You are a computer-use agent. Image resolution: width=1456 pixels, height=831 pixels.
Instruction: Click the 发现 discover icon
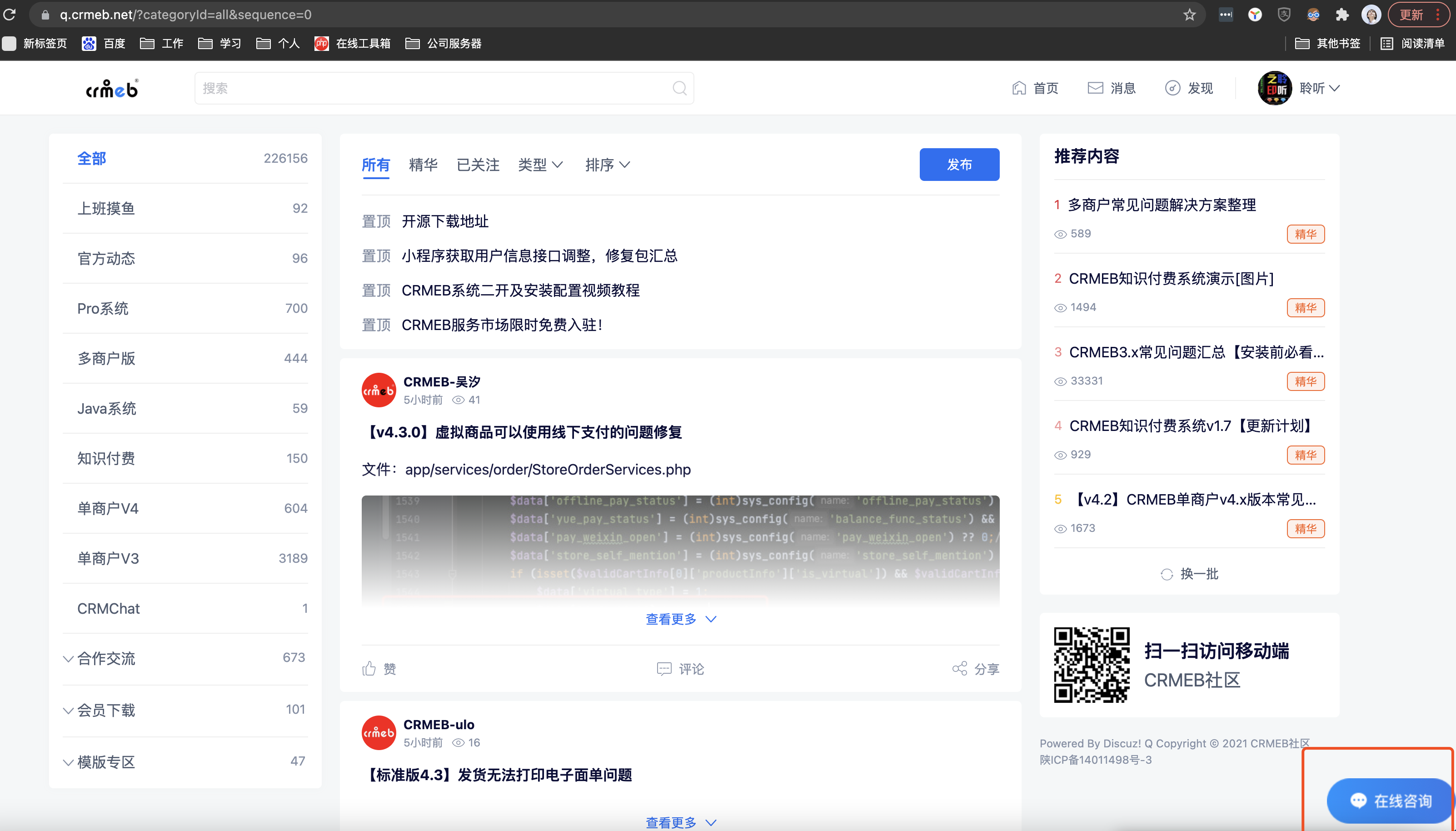1172,88
